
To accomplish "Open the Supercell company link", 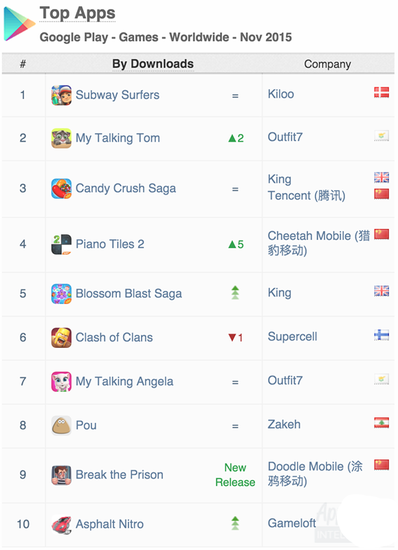I will [x=292, y=337].
